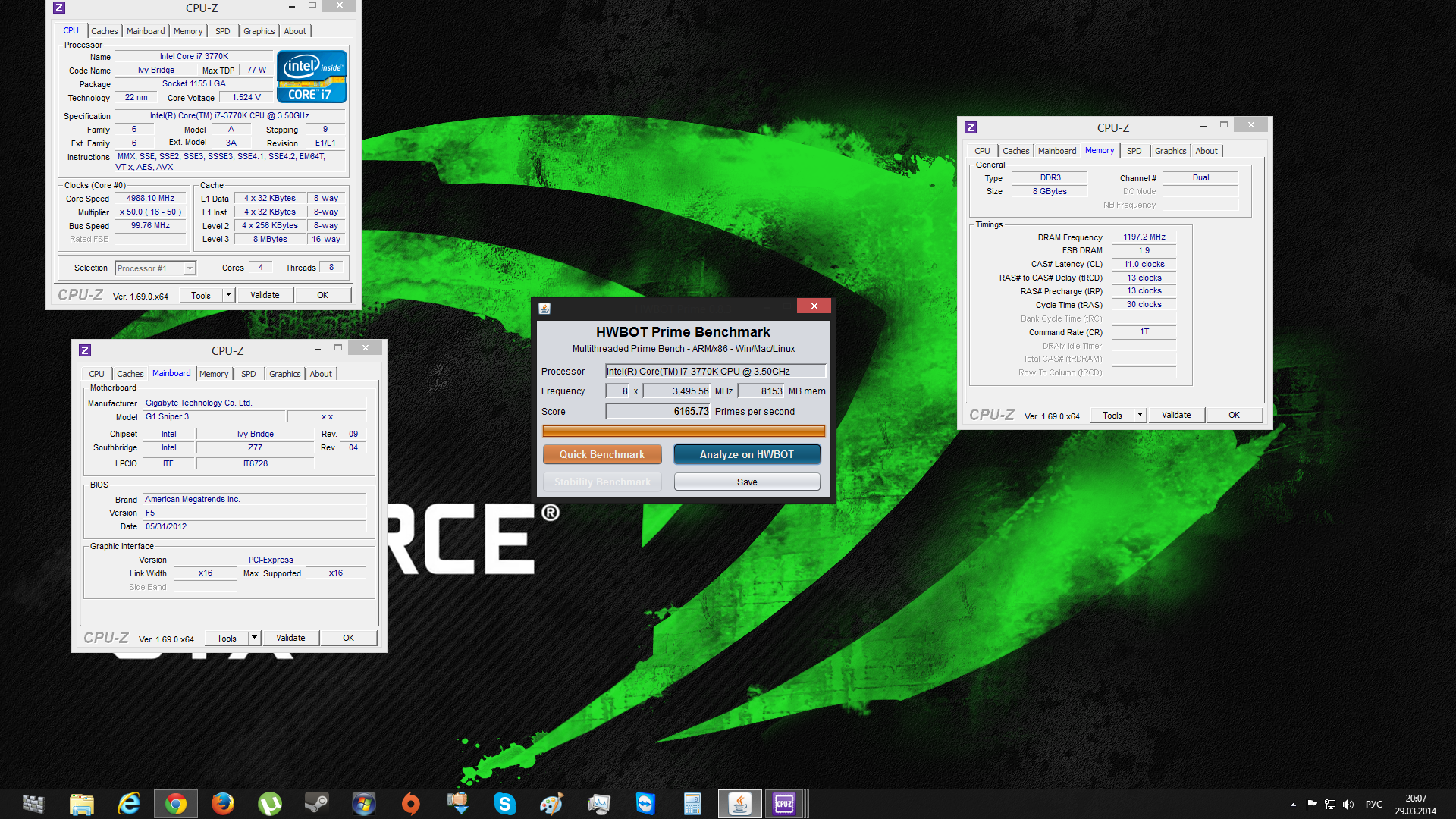Launch Steam from the taskbar

tap(317, 804)
